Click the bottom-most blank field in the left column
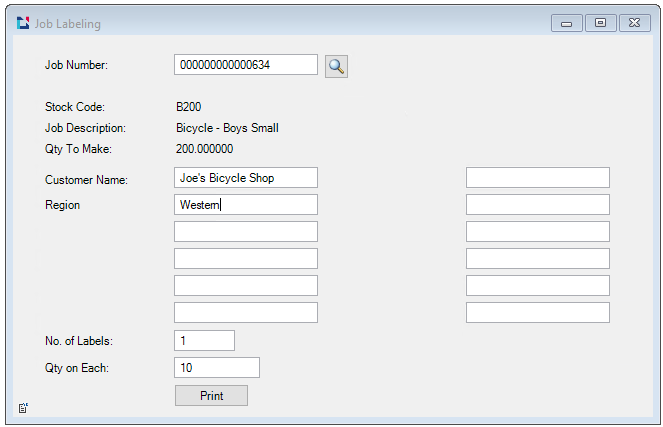 tap(246, 312)
